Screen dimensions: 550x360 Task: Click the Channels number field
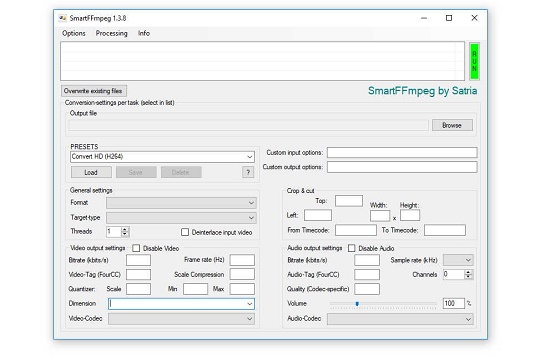(454, 274)
